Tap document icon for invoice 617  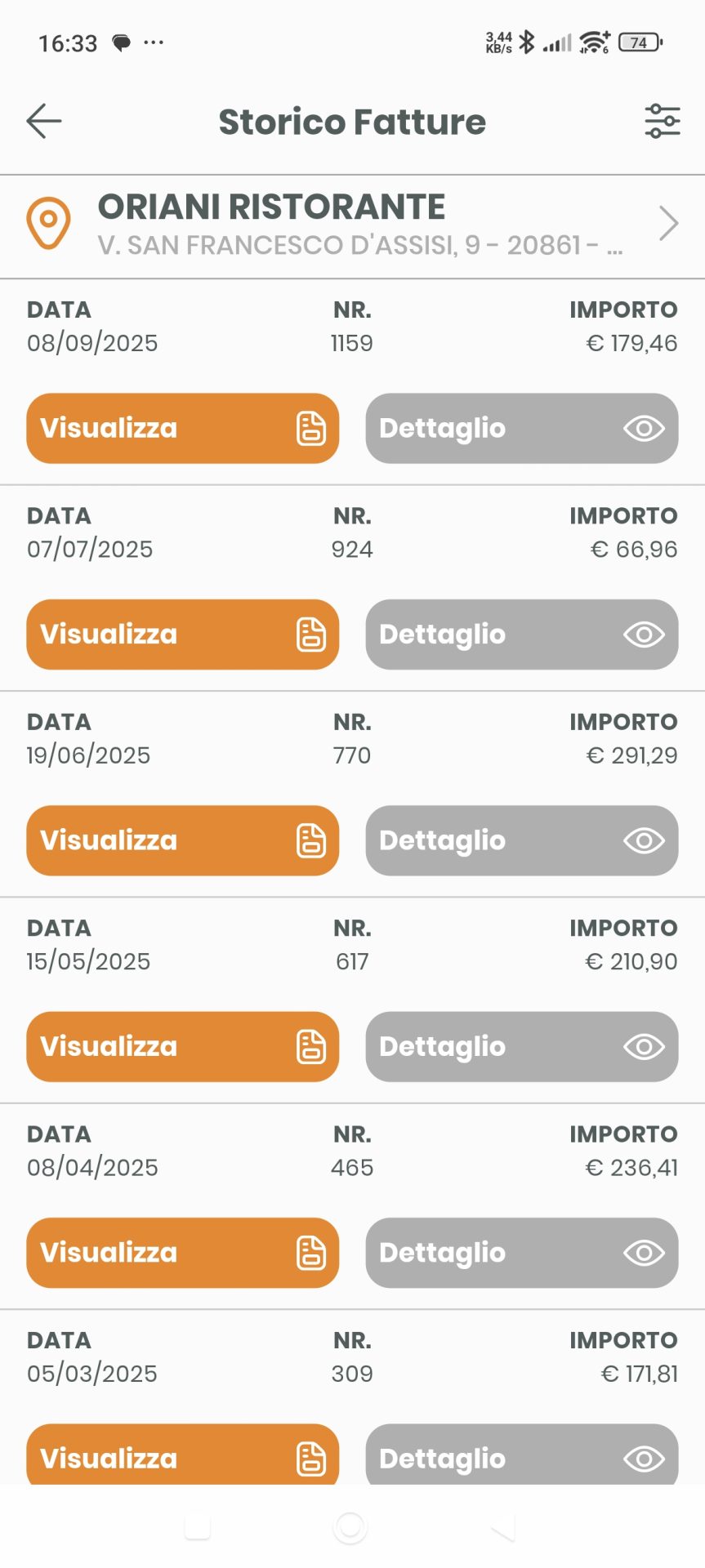coord(310,1047)
